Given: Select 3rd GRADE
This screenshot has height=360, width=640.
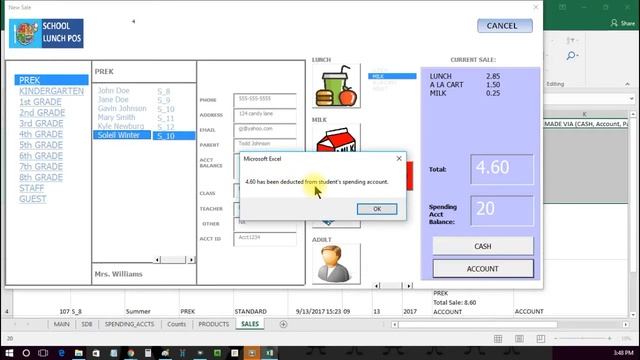Looking at the screenshot, I should pyautogui.click(x=41, y=123).
